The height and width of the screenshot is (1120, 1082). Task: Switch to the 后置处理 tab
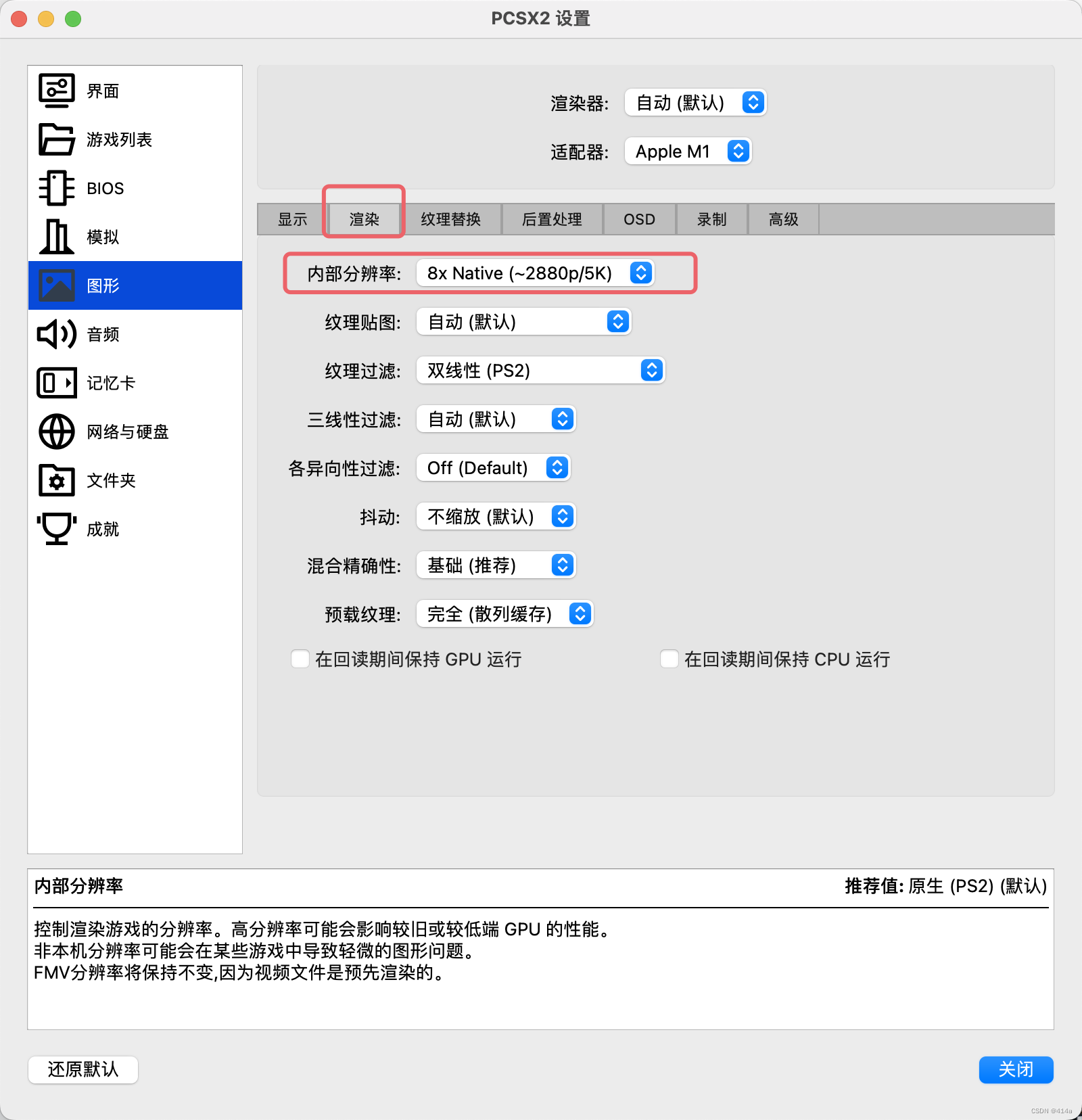coord(552,218)
